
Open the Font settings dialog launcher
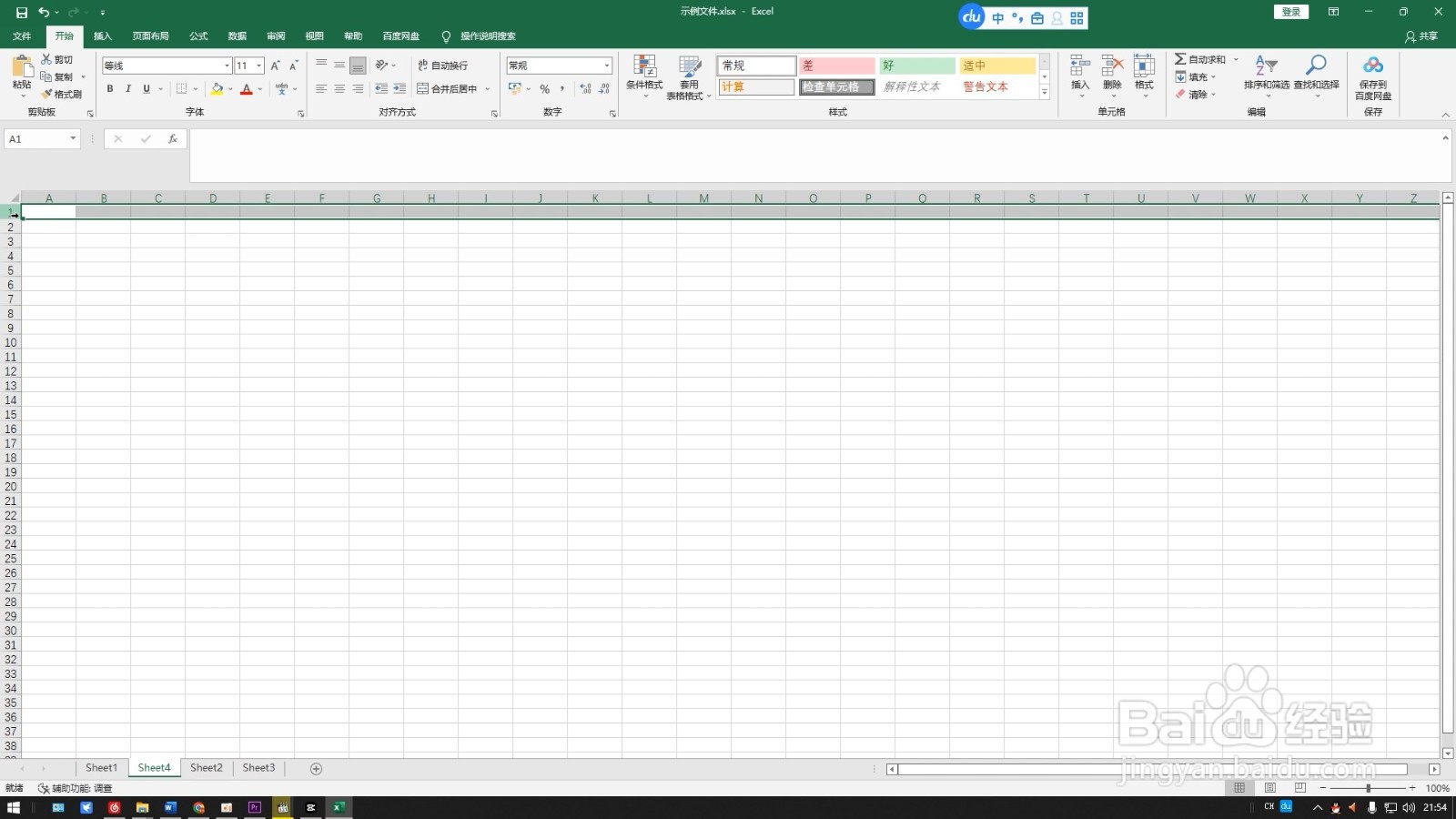(x=301, y=114)
